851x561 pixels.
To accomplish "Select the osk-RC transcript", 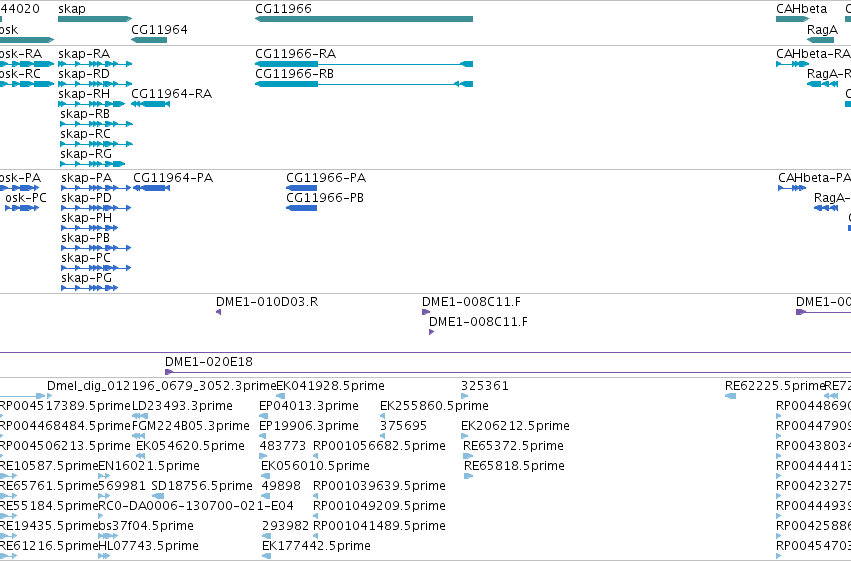I will coord(27,84).
